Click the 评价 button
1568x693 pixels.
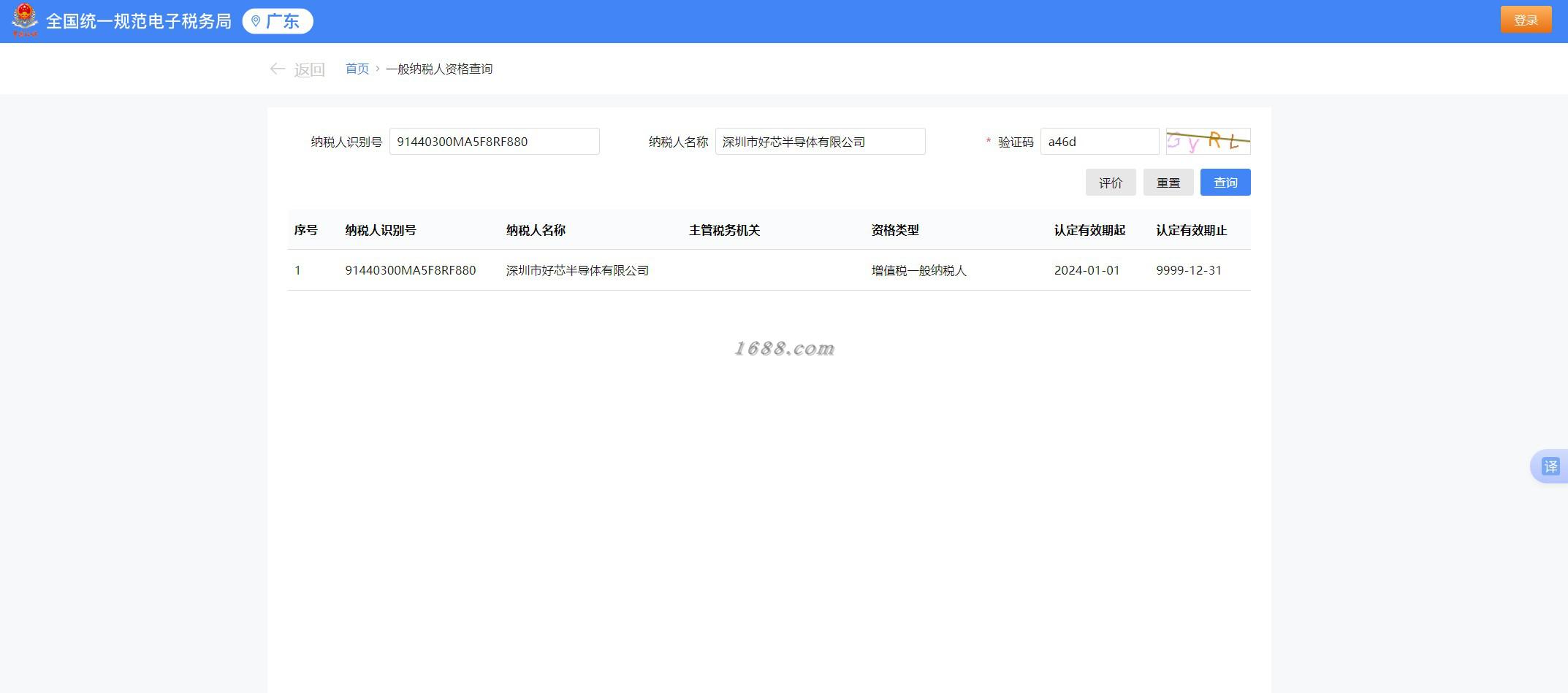click(x=1111, y=183)
